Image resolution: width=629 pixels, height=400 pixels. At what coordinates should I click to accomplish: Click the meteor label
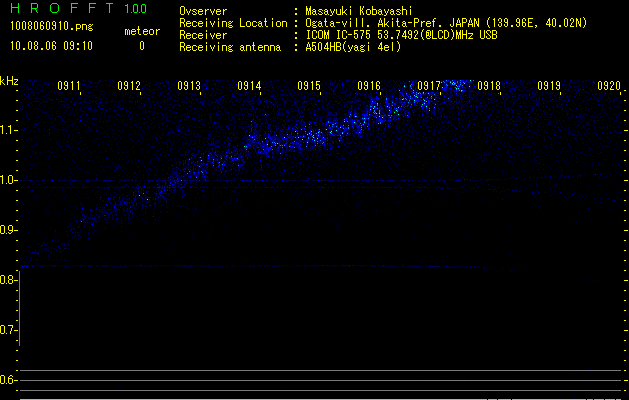(142, 31)
